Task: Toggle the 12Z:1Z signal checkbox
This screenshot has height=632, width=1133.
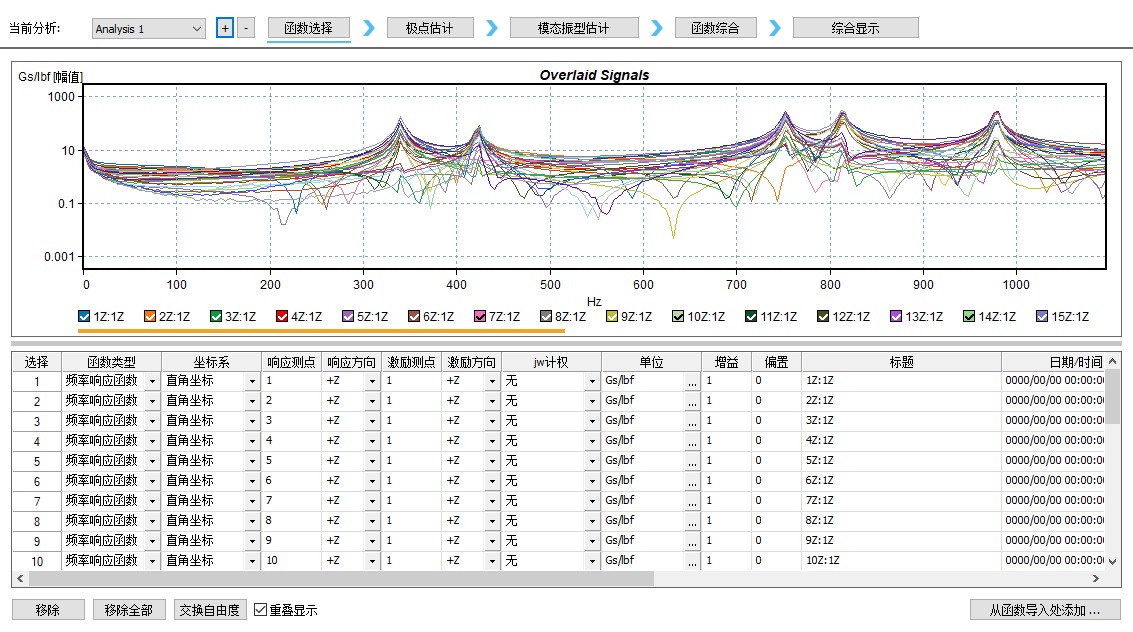Action: [823, 316]
